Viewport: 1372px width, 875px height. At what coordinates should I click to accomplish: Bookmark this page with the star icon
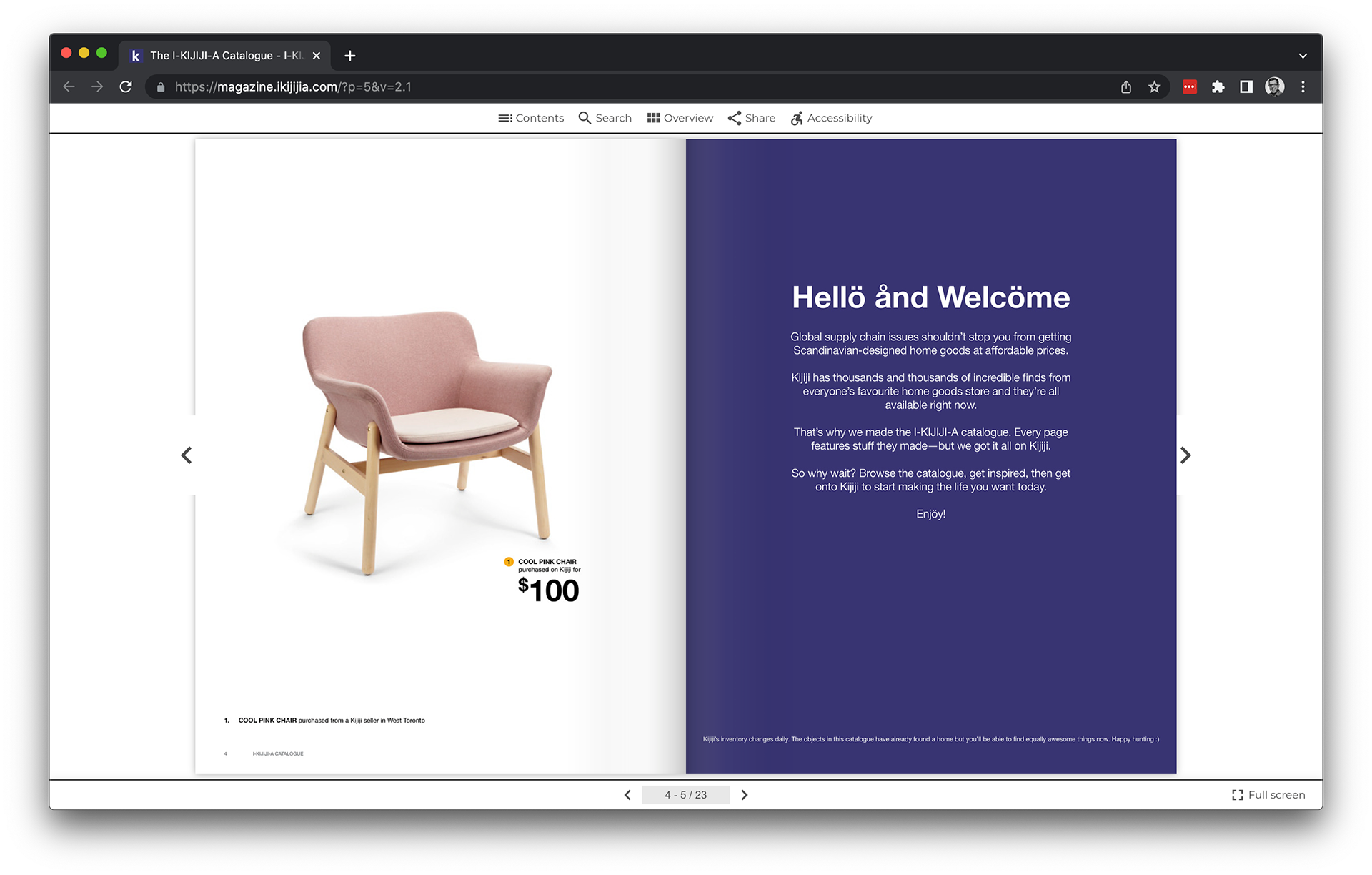[x=1154, y=87]
